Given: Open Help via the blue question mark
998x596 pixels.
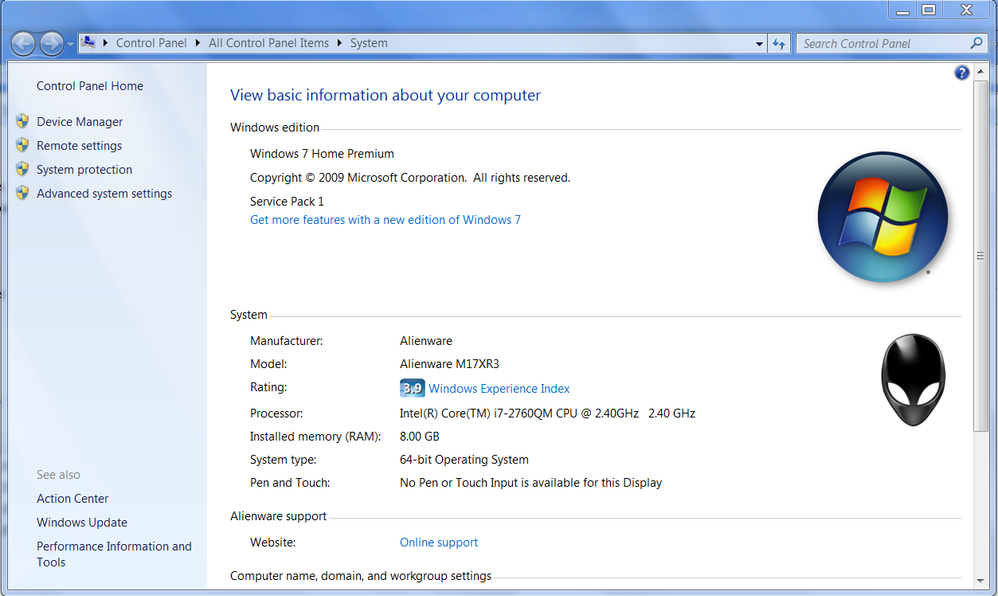Looking at the screenshot, I should [x=962, y=73].
